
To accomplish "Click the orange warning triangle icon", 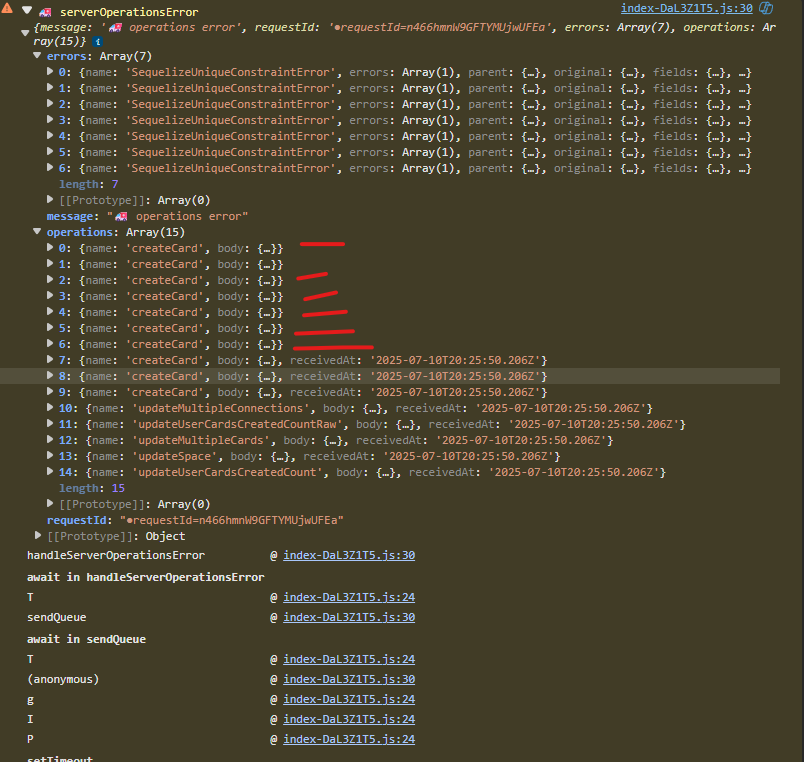I will click(9, 10).
